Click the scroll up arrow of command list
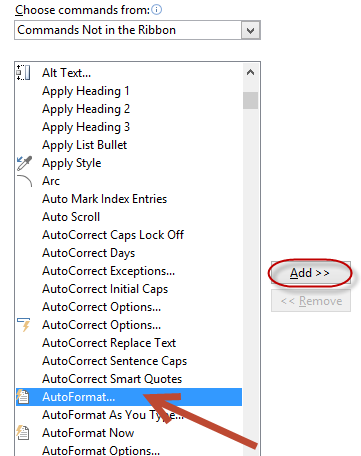 click(250, 72)
